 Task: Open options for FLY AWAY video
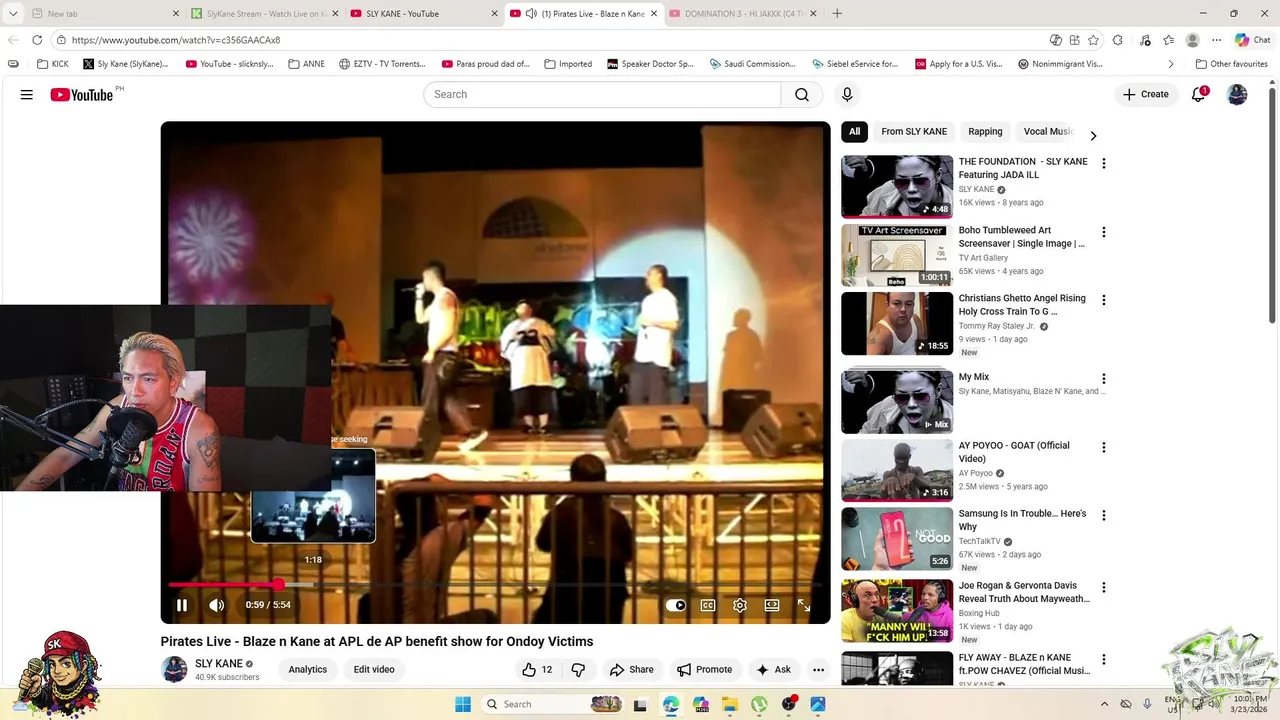click(1104, 659)
